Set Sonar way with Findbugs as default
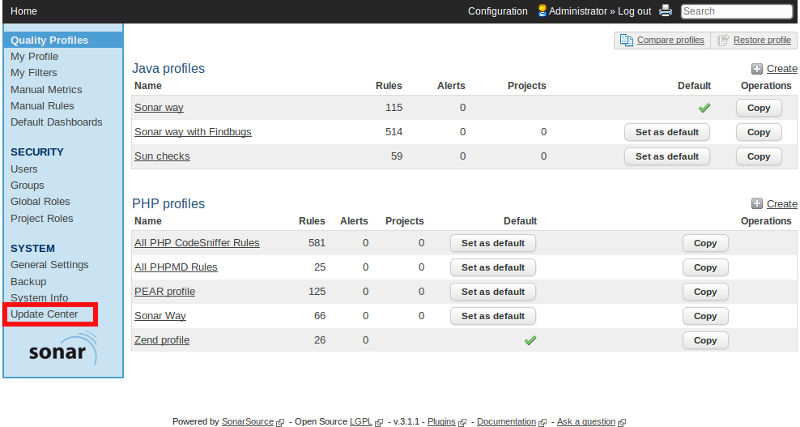Viewport: 800px width, 427px height. pyautogui.click(x=667, y=132)
